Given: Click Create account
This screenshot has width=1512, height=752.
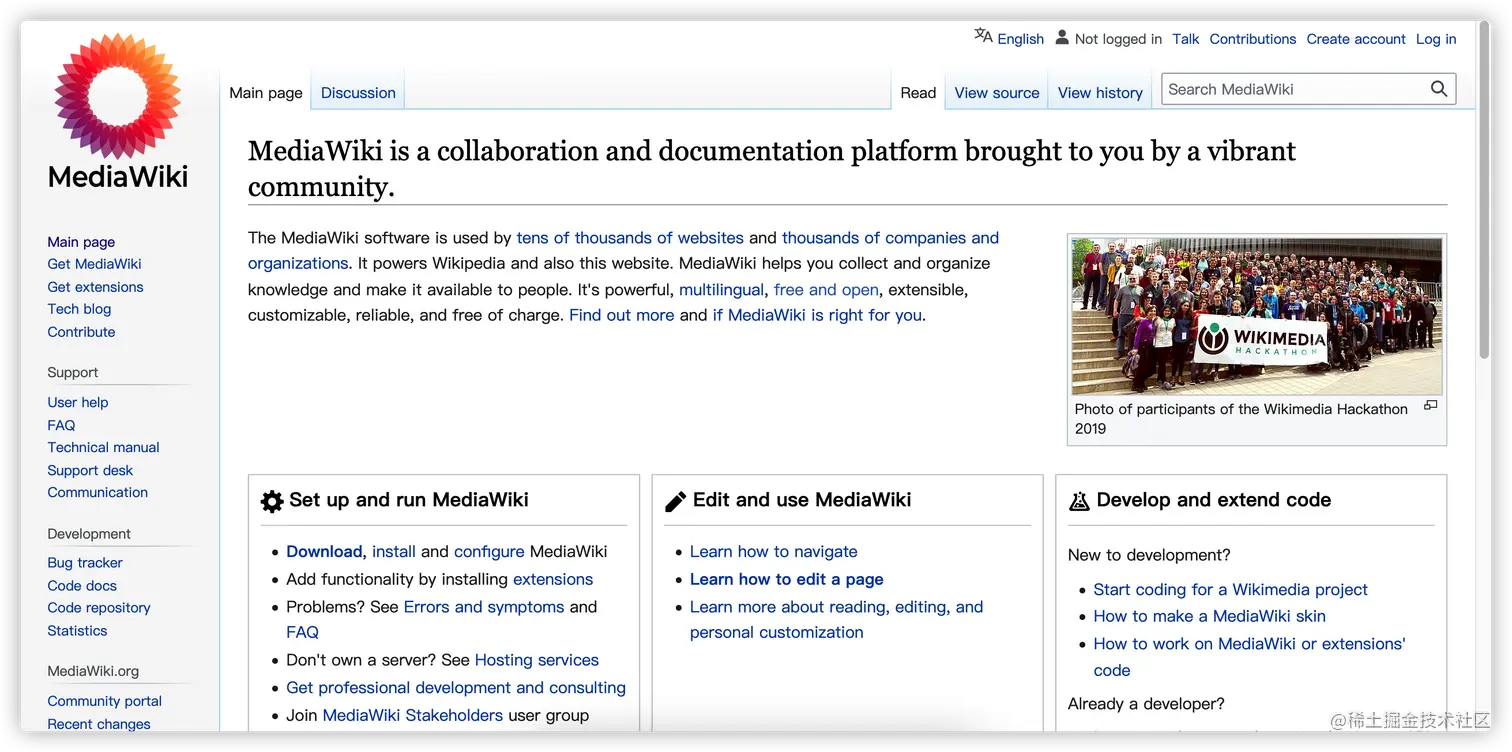Looking at the screenshot, I should 1356,39.
